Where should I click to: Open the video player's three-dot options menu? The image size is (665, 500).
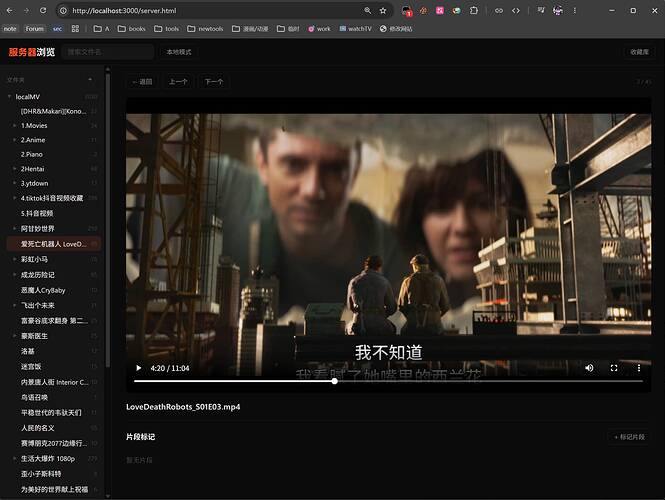coord(639,368)
